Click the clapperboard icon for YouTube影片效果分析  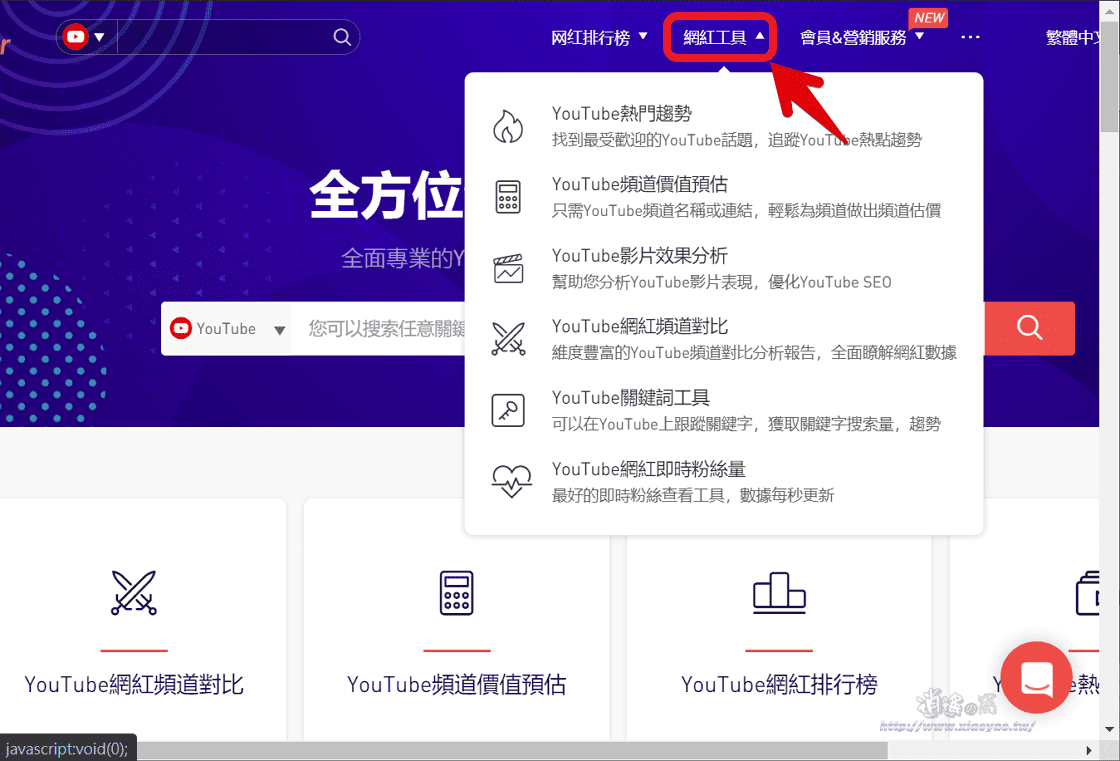click(x=508, y=269)
